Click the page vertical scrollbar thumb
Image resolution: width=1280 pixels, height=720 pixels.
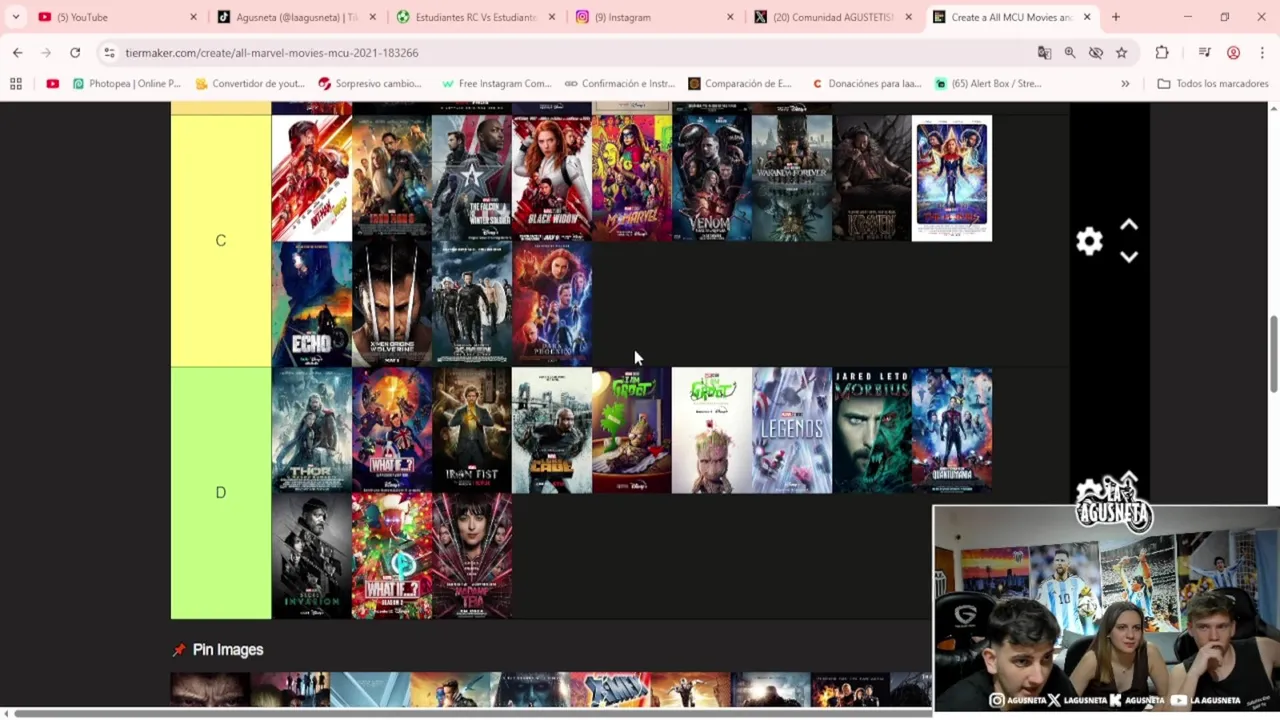1273,355
